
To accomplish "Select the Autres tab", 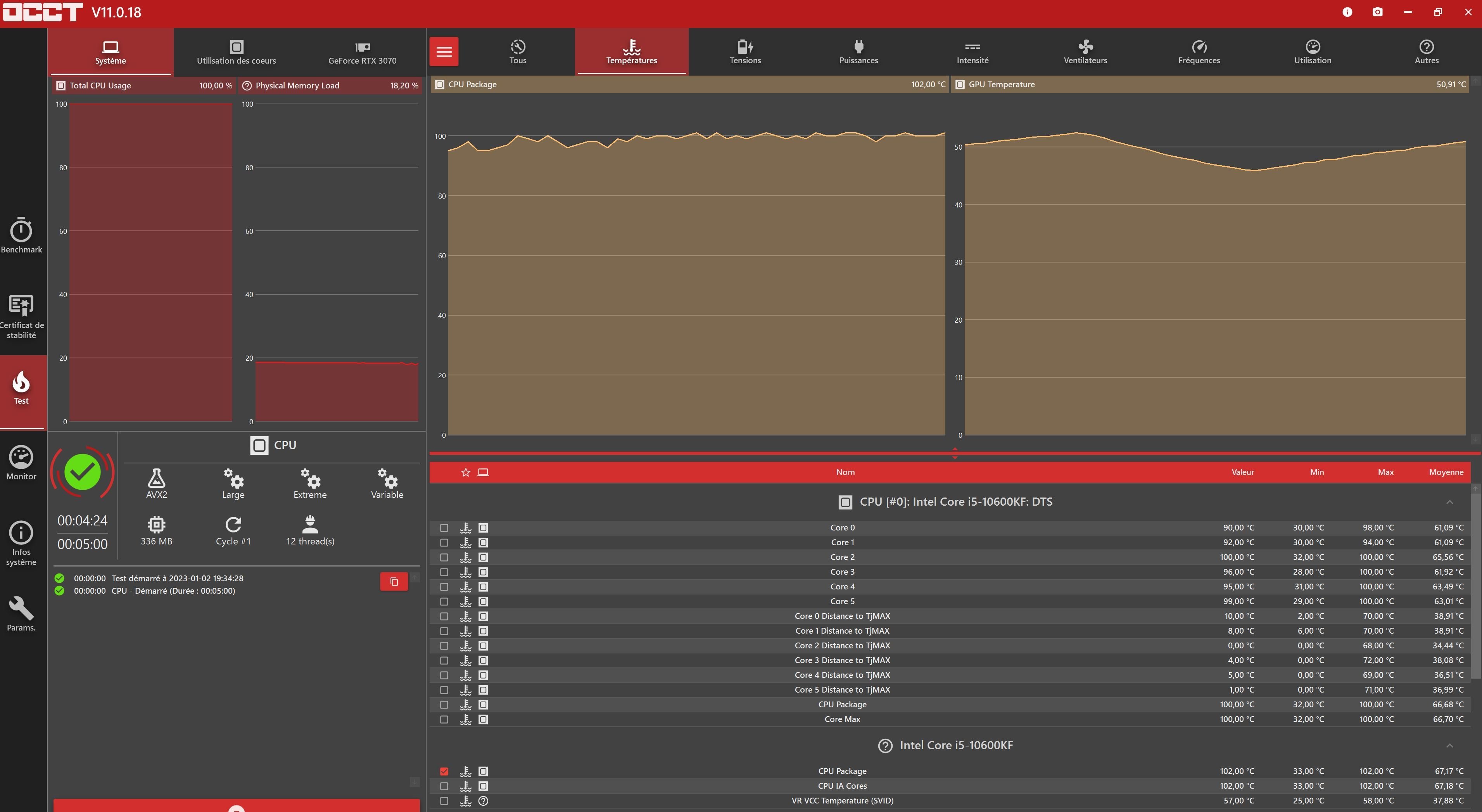I will [x=1426, y=52].
